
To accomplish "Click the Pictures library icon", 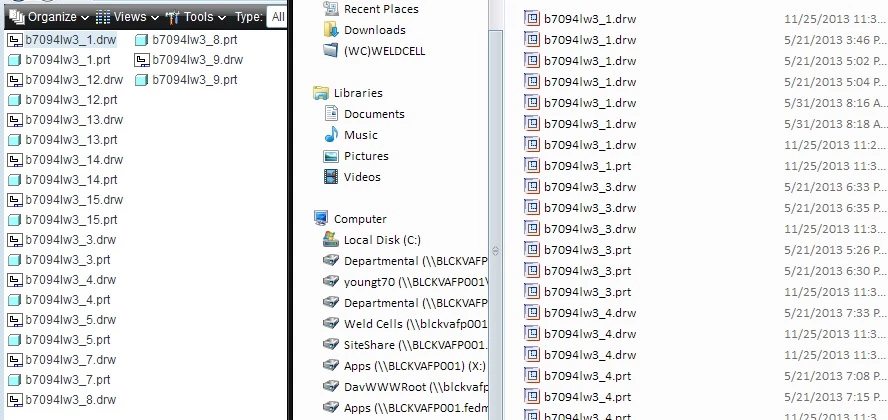I will [x=331, y=156].
